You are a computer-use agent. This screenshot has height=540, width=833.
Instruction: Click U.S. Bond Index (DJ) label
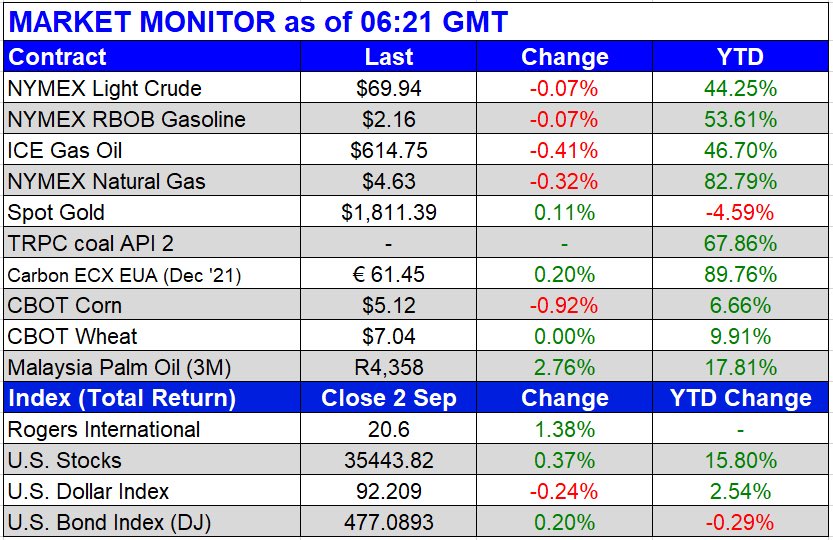tap(108, 522)
